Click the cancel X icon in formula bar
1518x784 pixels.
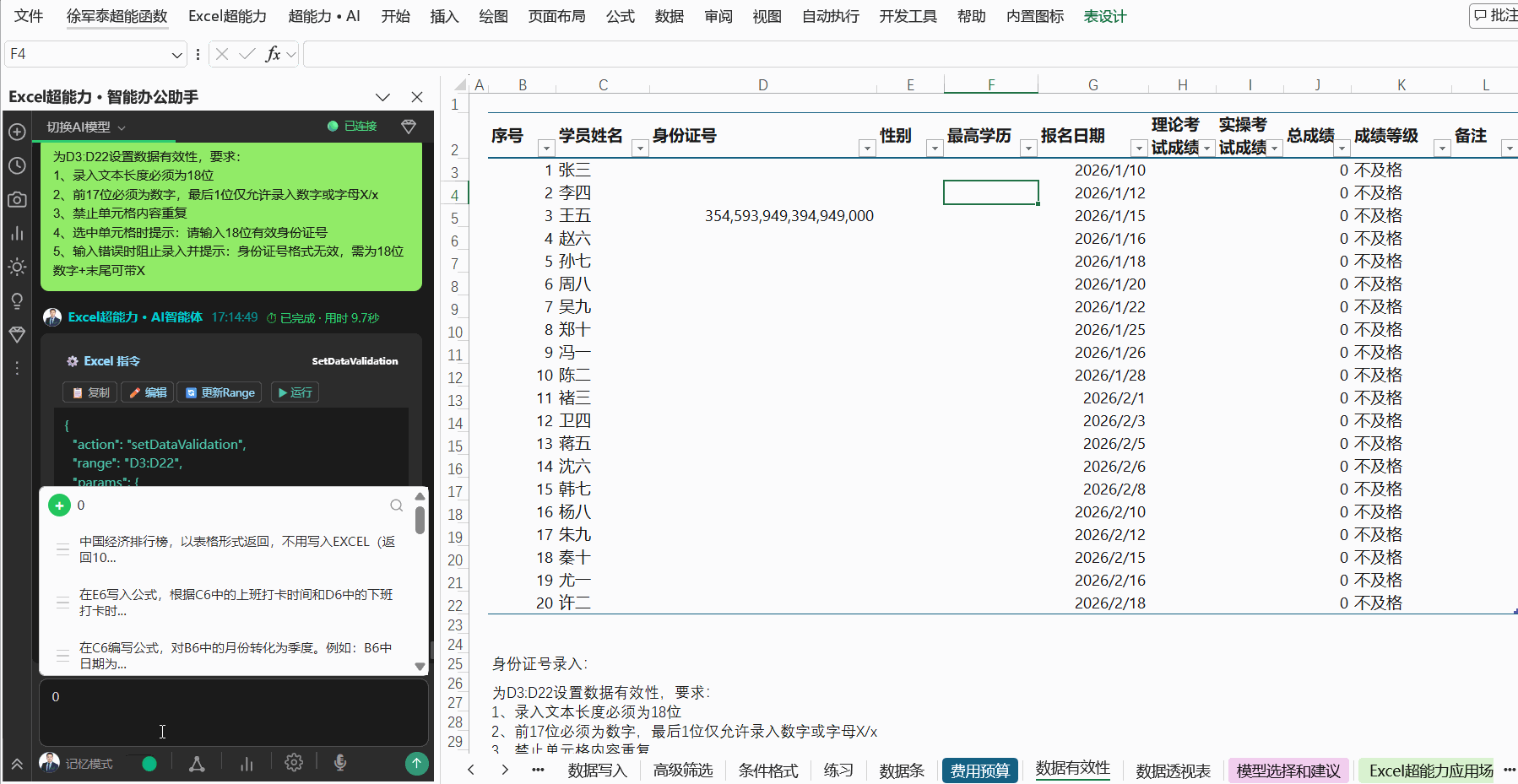tap(222, 54)
